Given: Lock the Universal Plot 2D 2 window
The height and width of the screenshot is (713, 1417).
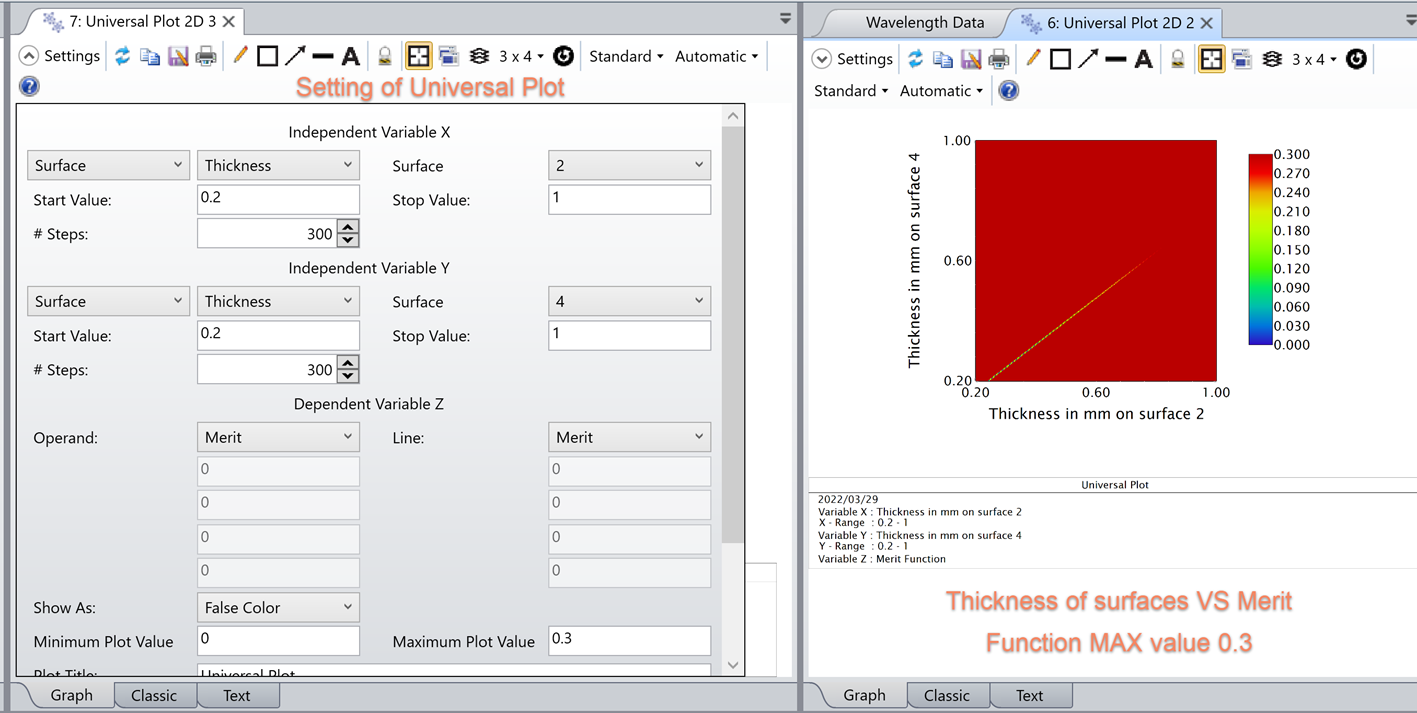Looking at the screenshot, I should 1177,59.
